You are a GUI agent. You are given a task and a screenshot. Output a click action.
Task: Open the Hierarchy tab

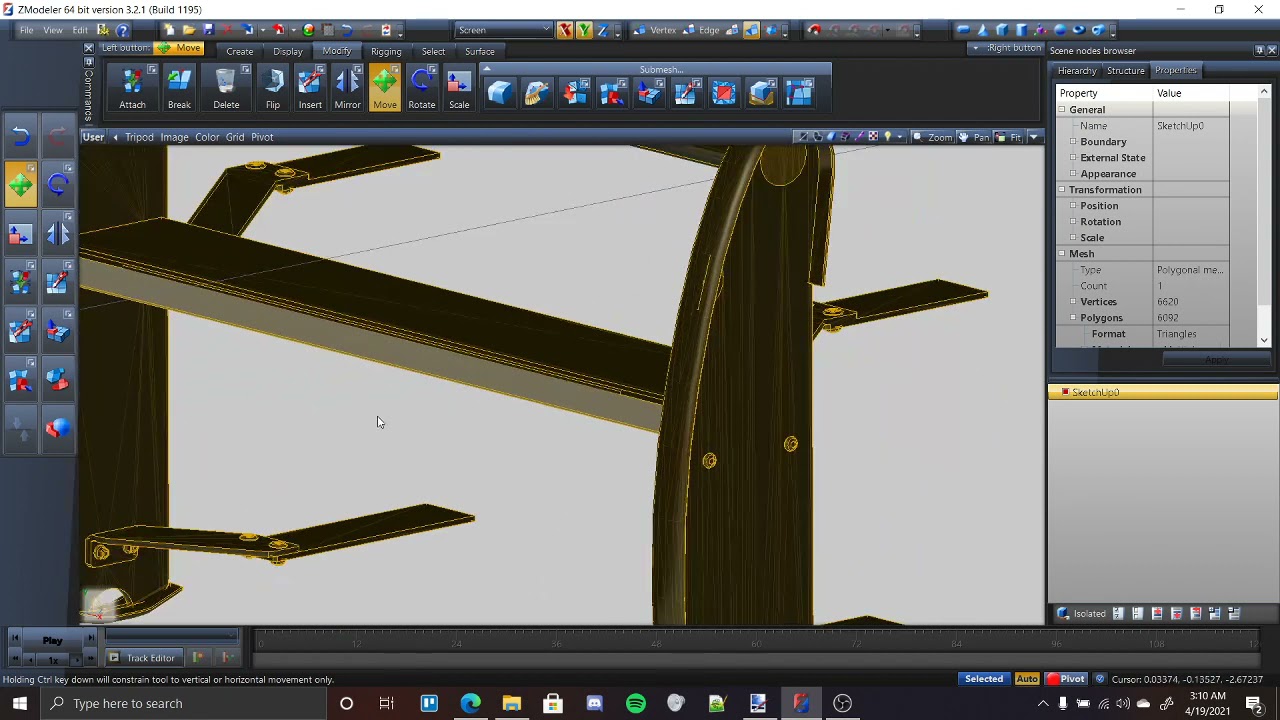[1077, 70]
